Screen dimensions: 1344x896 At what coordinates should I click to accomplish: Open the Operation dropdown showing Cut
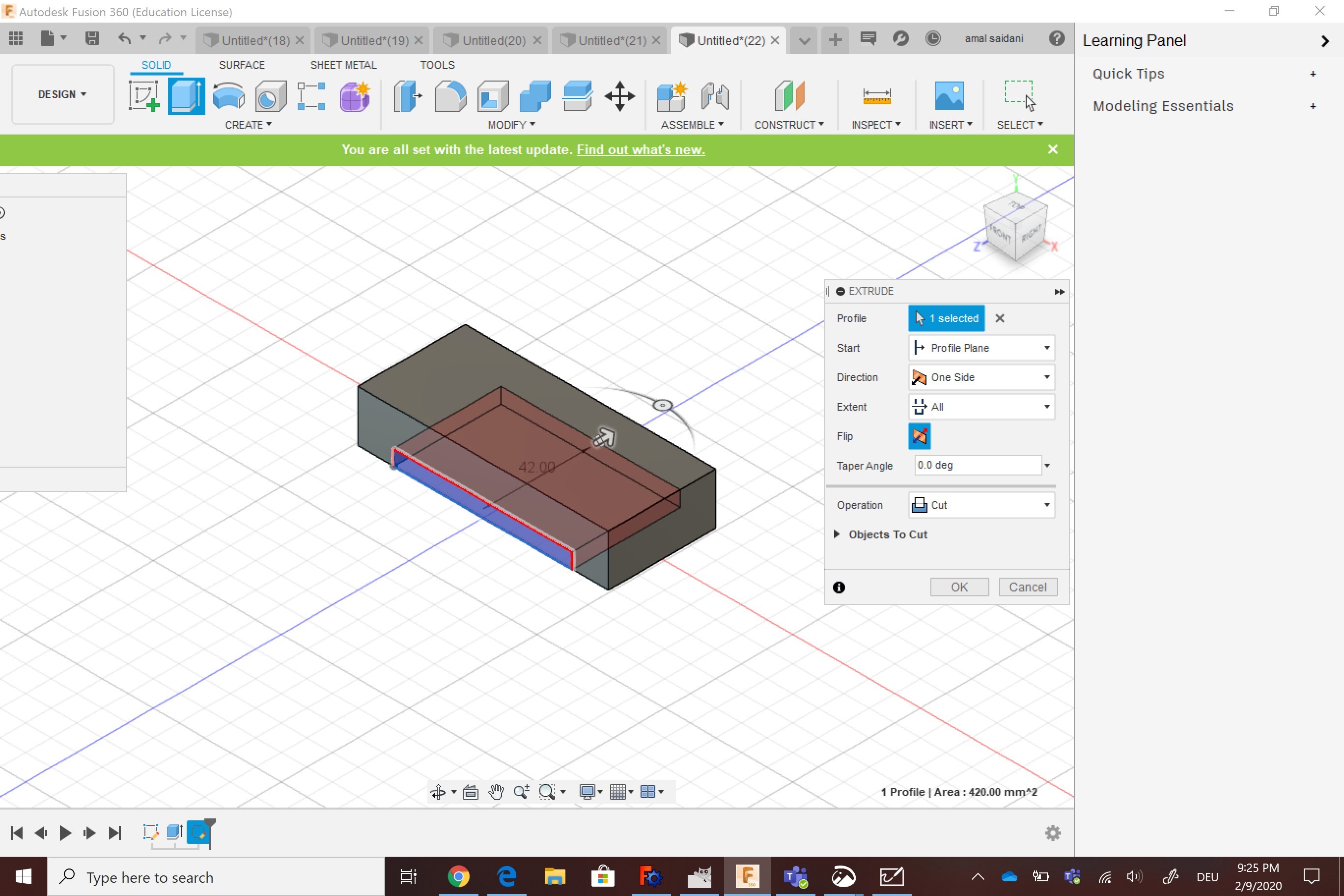[x=980, y=505]
